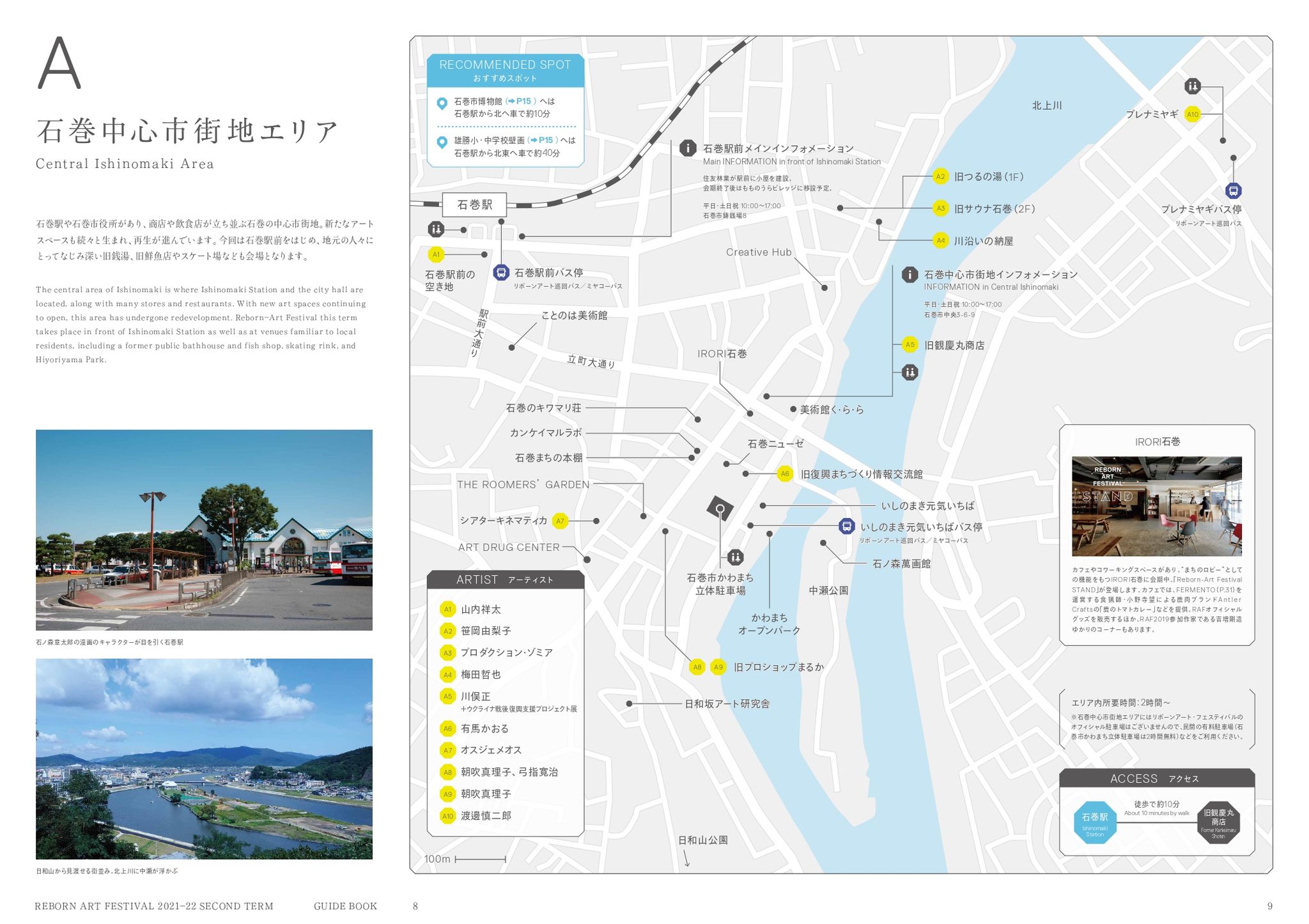This screenshot has height=924, width=1309.
Task: Click the restroom icon beside 石巻駅
Action: point(435,229)
